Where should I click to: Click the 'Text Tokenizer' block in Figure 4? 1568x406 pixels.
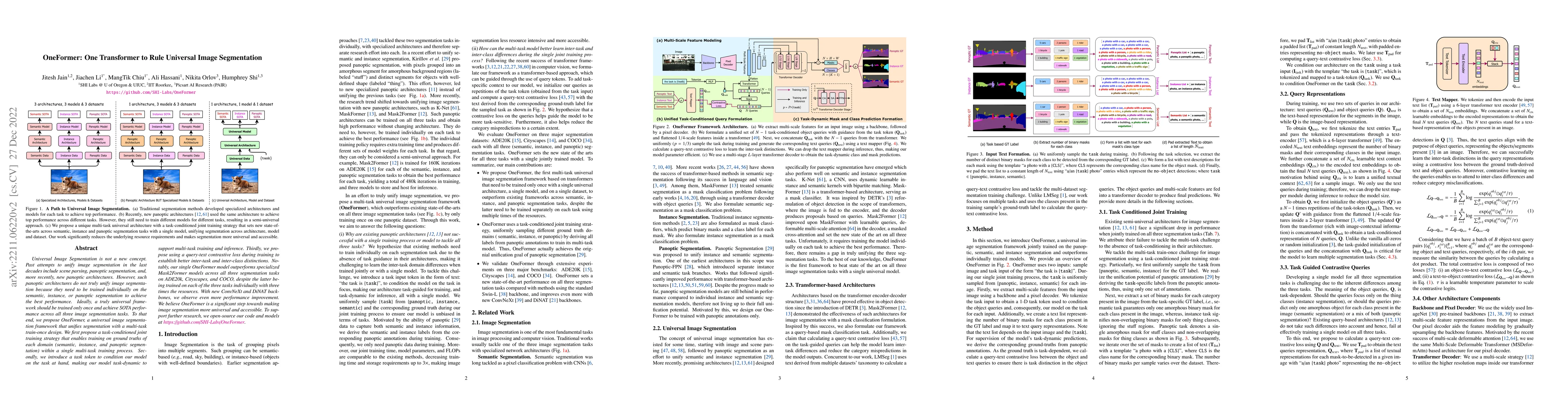point(1448,64)
